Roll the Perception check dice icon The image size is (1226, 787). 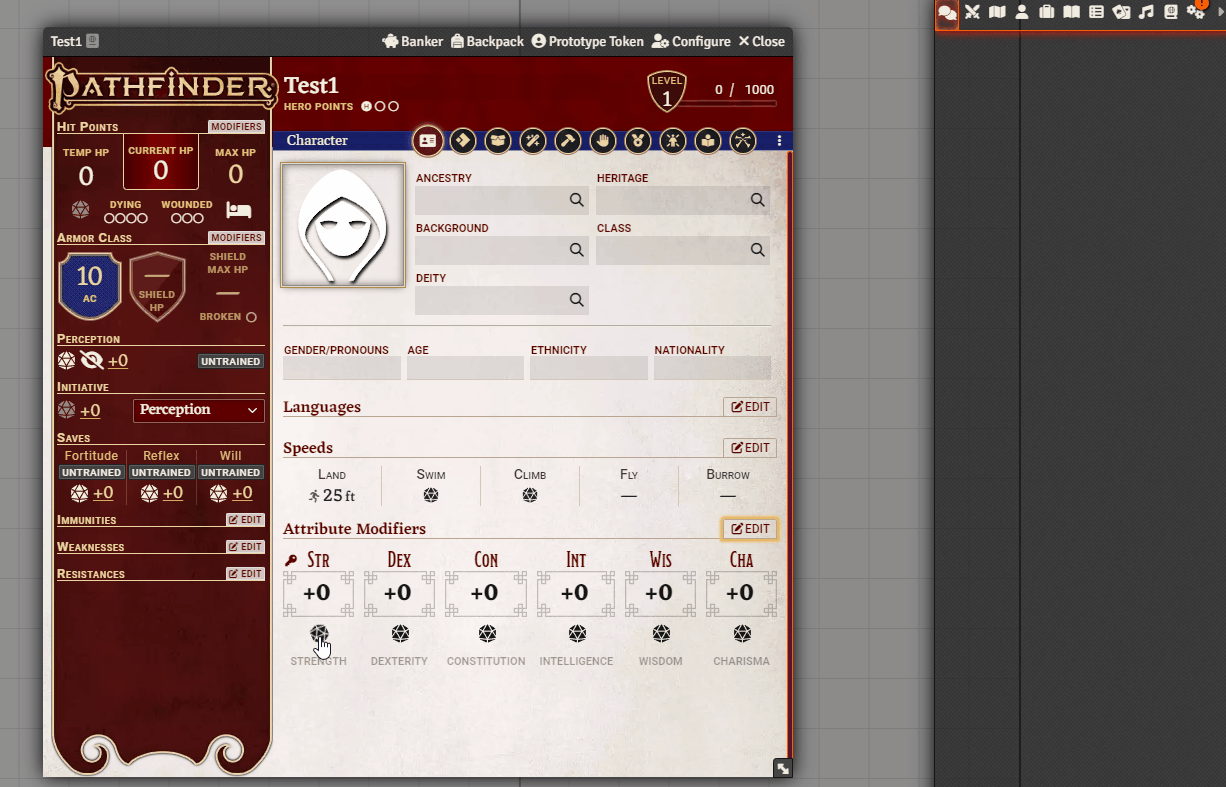tap(66, 361)
